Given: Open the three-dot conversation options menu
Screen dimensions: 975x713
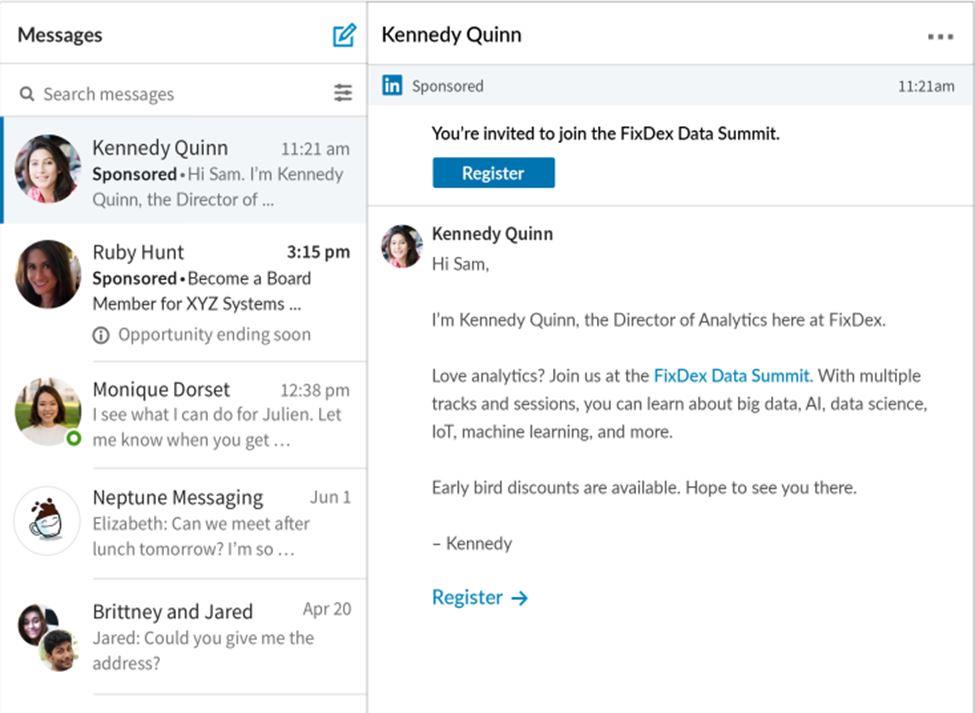Looking at the screenshot, I should point(940,36).
